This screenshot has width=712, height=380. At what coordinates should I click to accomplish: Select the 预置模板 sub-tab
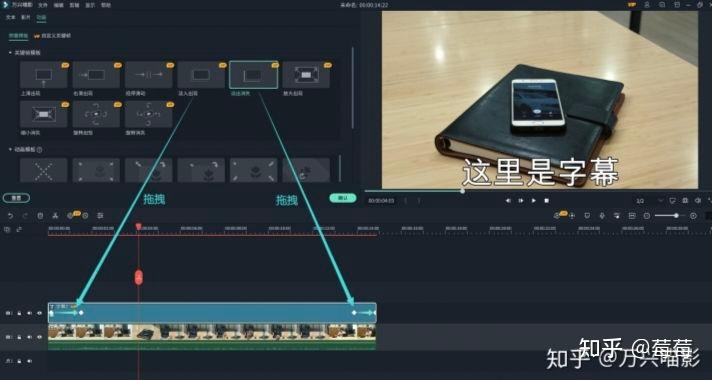[x=19, y=35]
